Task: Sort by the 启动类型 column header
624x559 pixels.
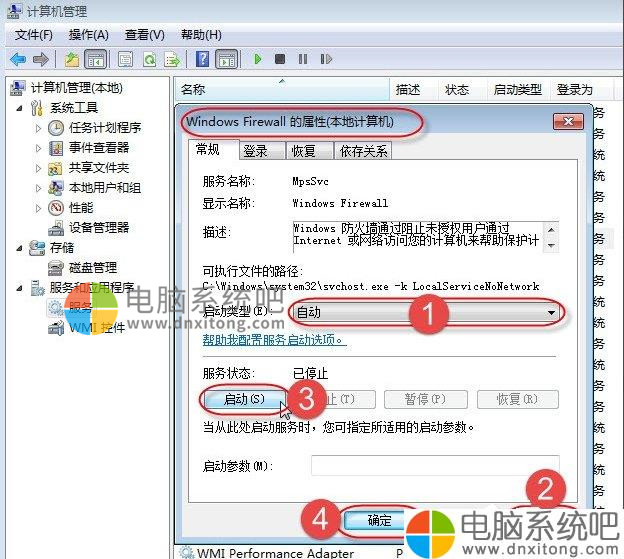Action: pos(519,90)
